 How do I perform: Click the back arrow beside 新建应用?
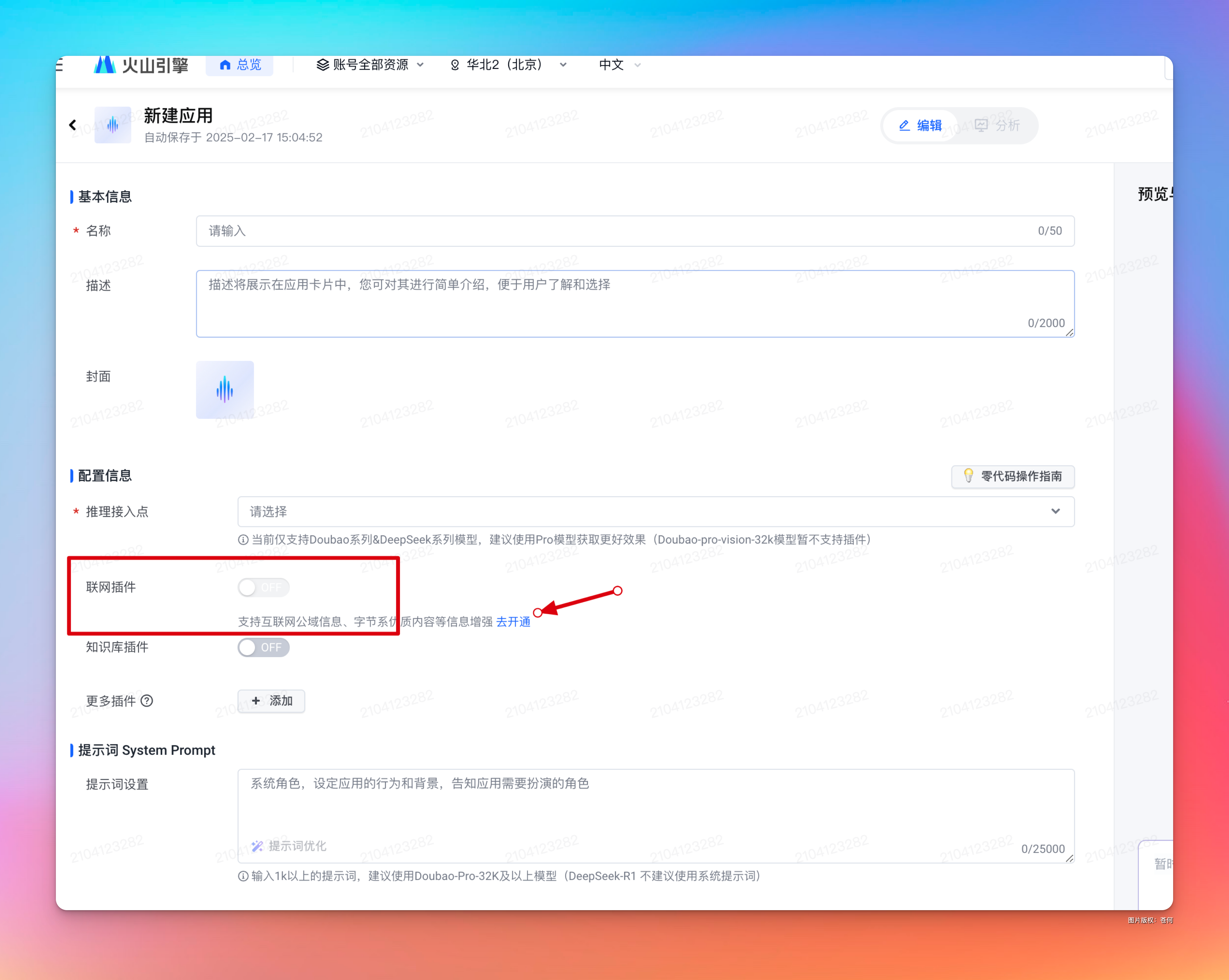tap(72, 125)
